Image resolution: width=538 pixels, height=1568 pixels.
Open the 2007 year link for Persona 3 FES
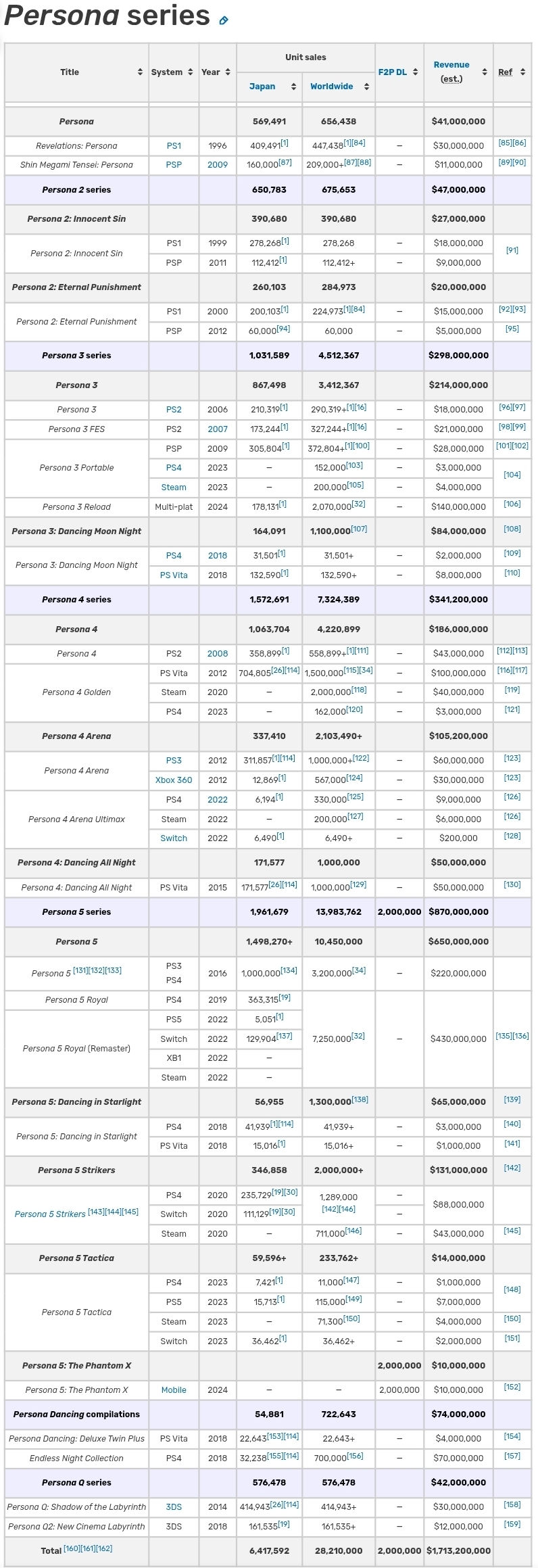218,429
